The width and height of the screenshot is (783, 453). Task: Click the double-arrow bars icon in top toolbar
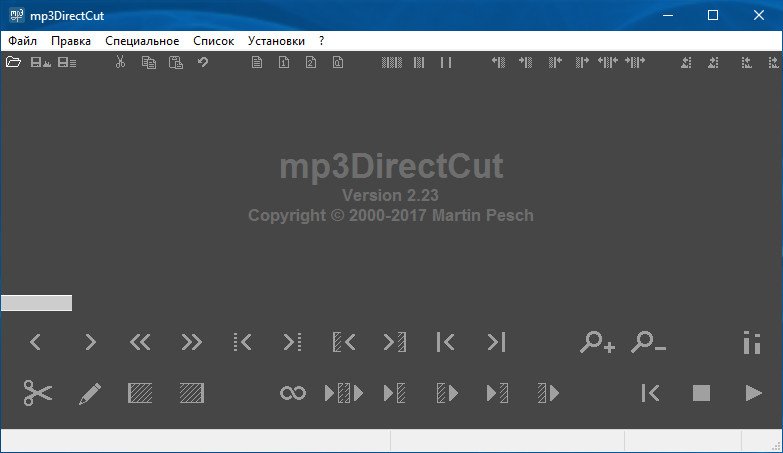coord(608,62)
